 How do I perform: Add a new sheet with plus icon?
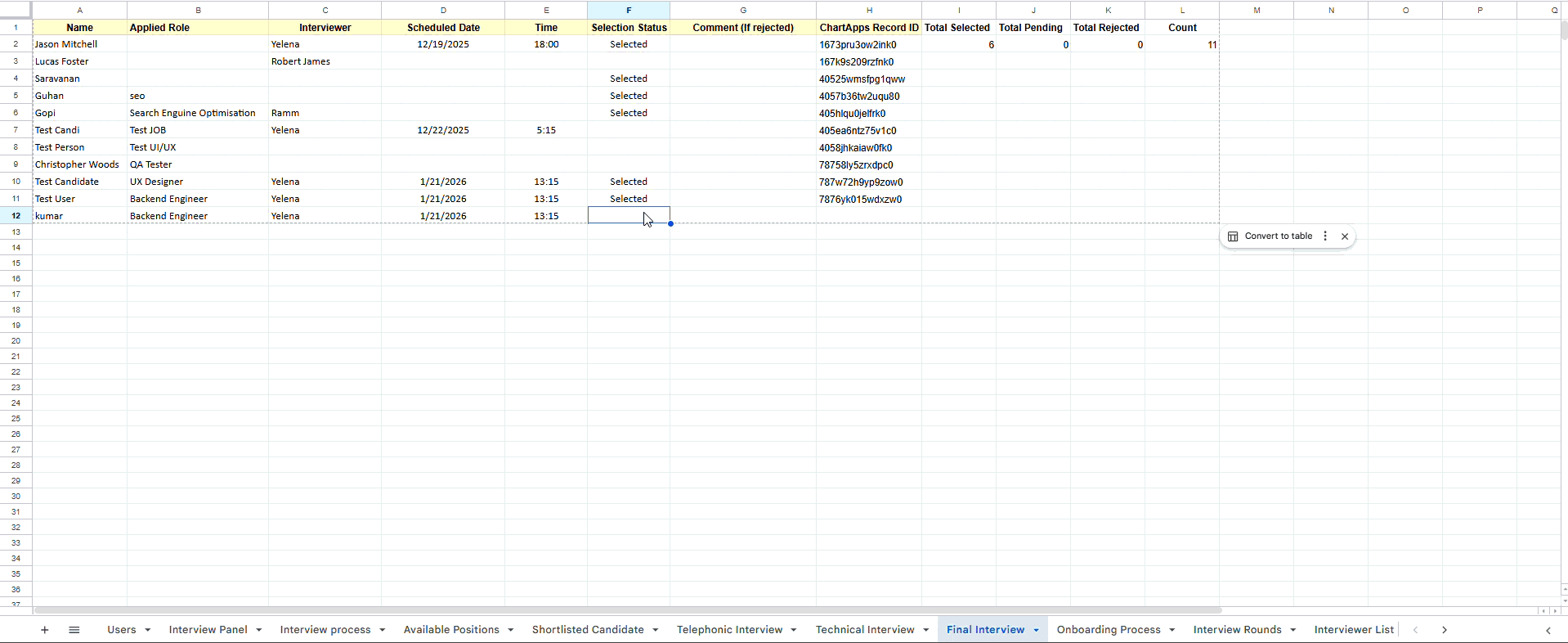point(45,630)
